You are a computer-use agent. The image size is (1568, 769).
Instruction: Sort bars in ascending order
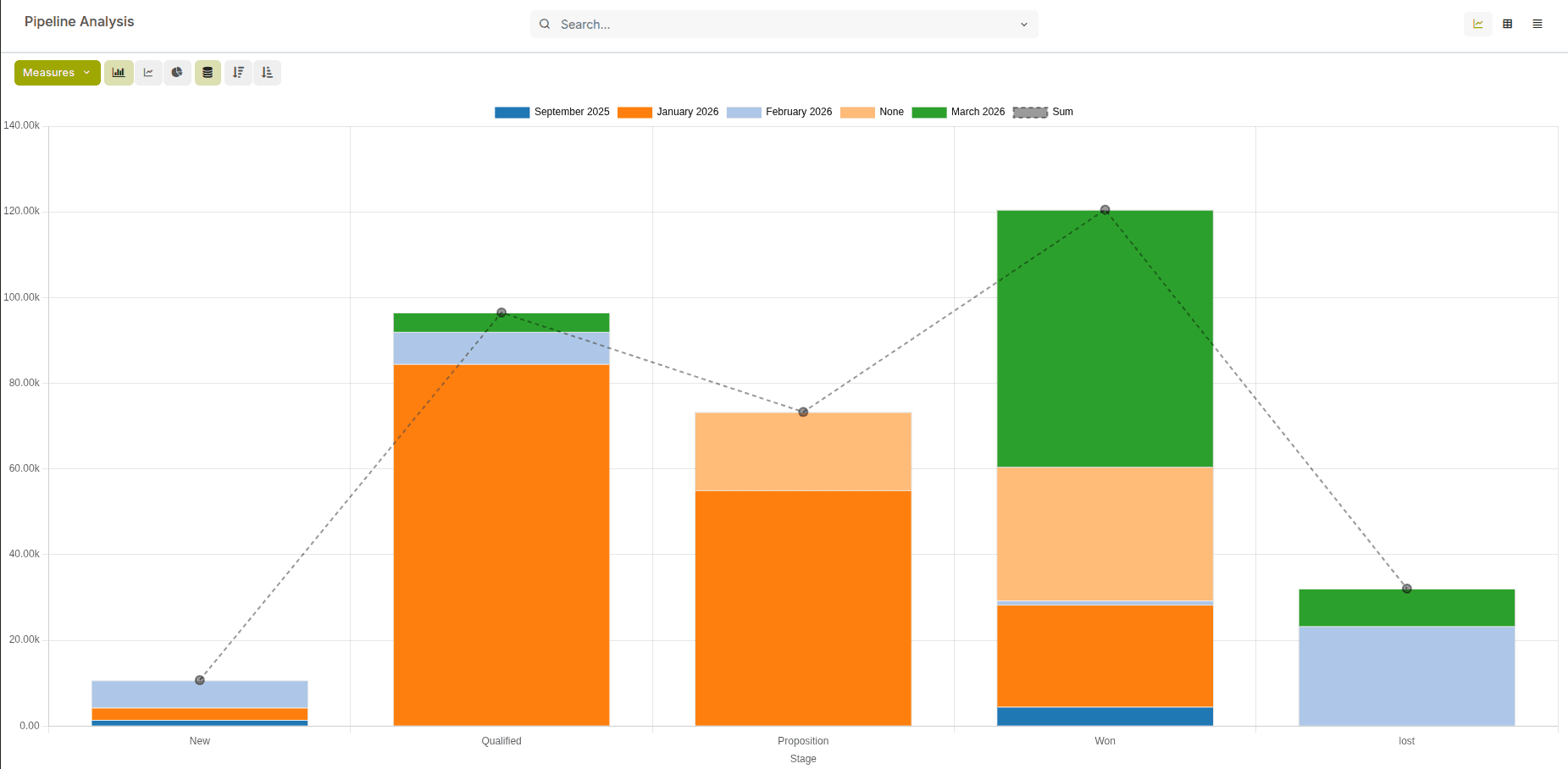pyautogui.click(x=267, y=73)
